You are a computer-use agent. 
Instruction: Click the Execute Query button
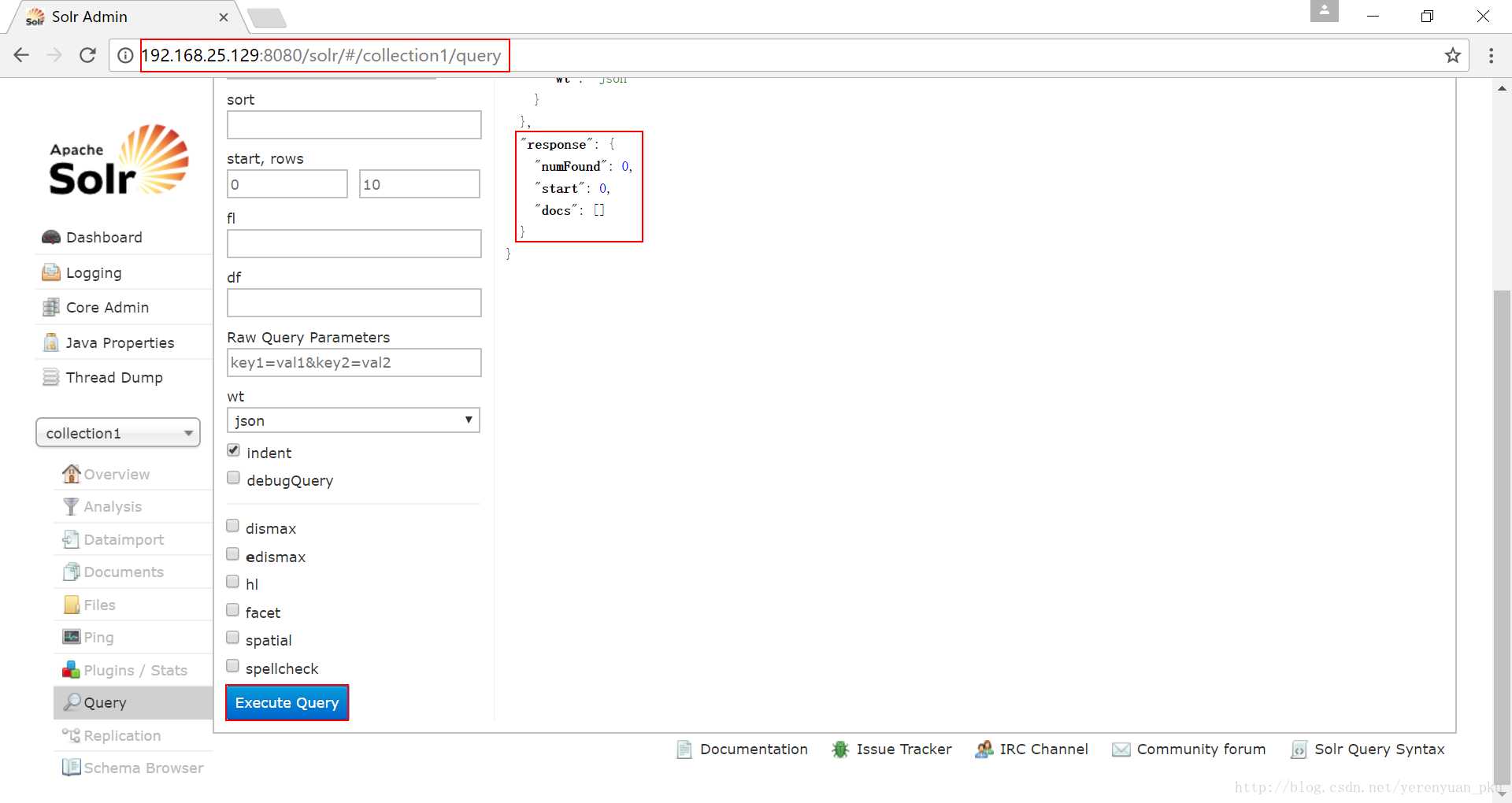pyautogui.click(x=287, y=702)
